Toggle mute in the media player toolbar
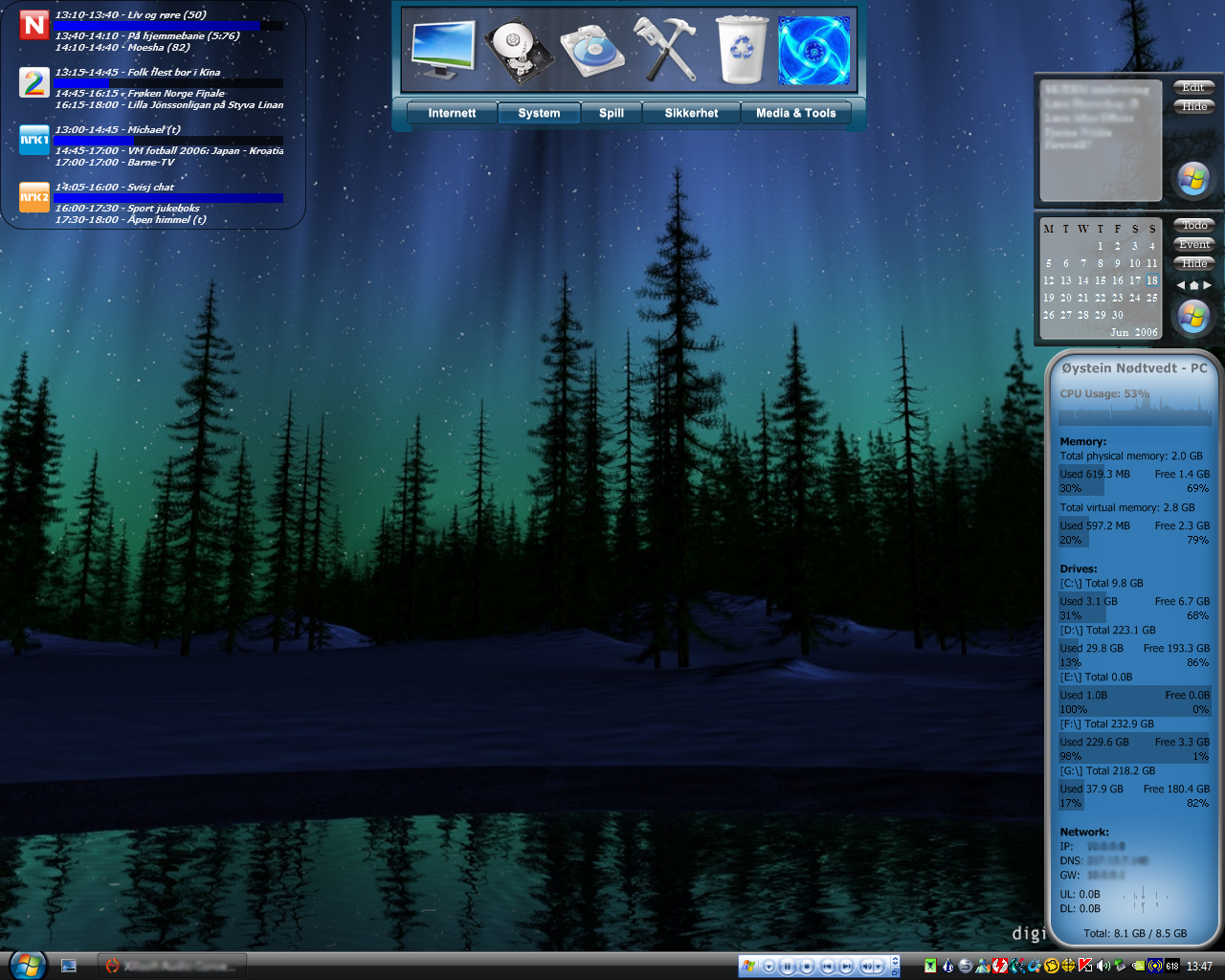The height and width of the screenshot is (980, 1225). pos(866,967)
